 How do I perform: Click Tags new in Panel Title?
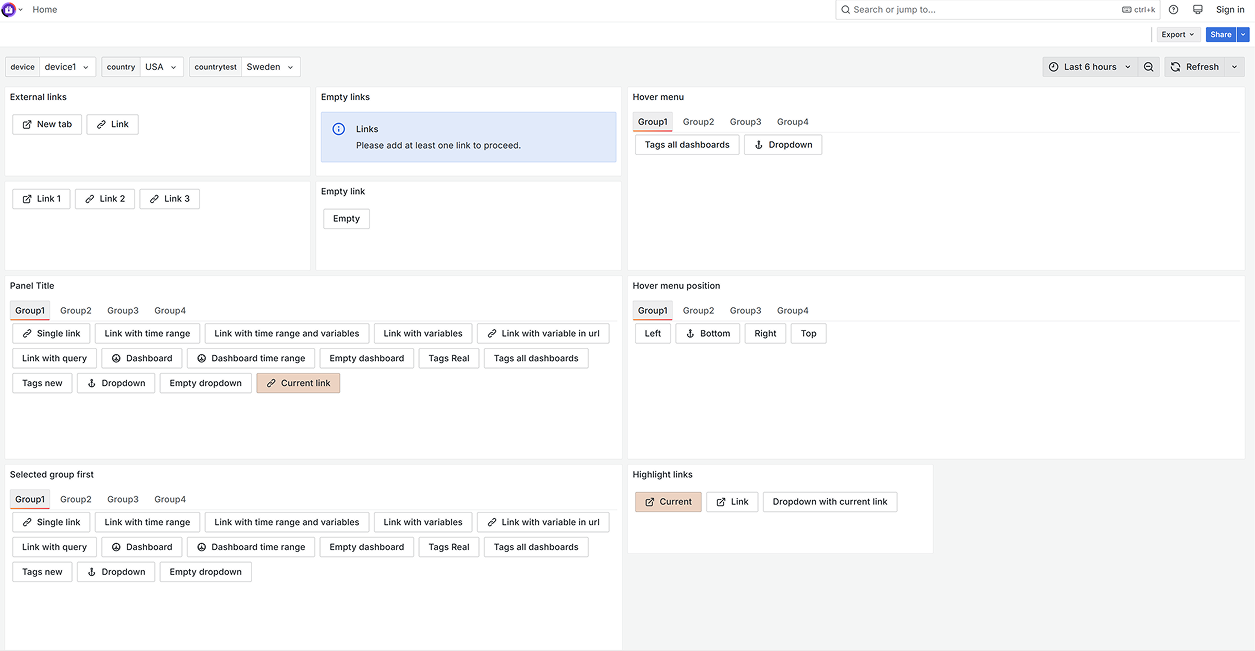pos(42,383)
